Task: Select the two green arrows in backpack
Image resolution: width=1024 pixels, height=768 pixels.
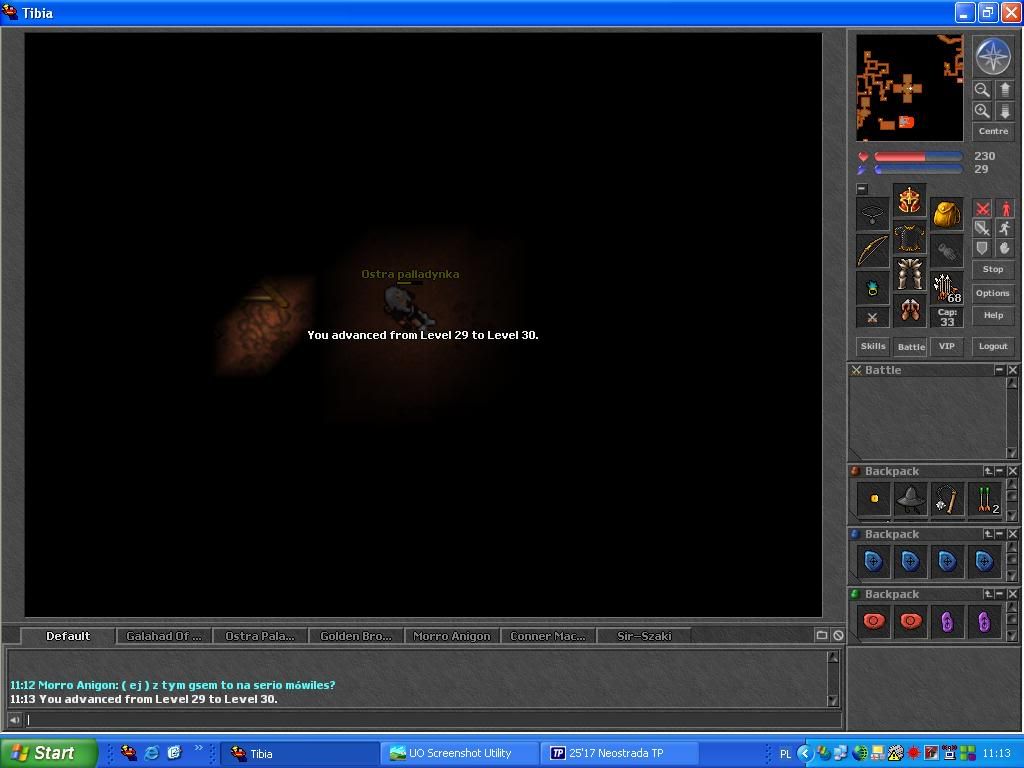Action: click(984, 499)
